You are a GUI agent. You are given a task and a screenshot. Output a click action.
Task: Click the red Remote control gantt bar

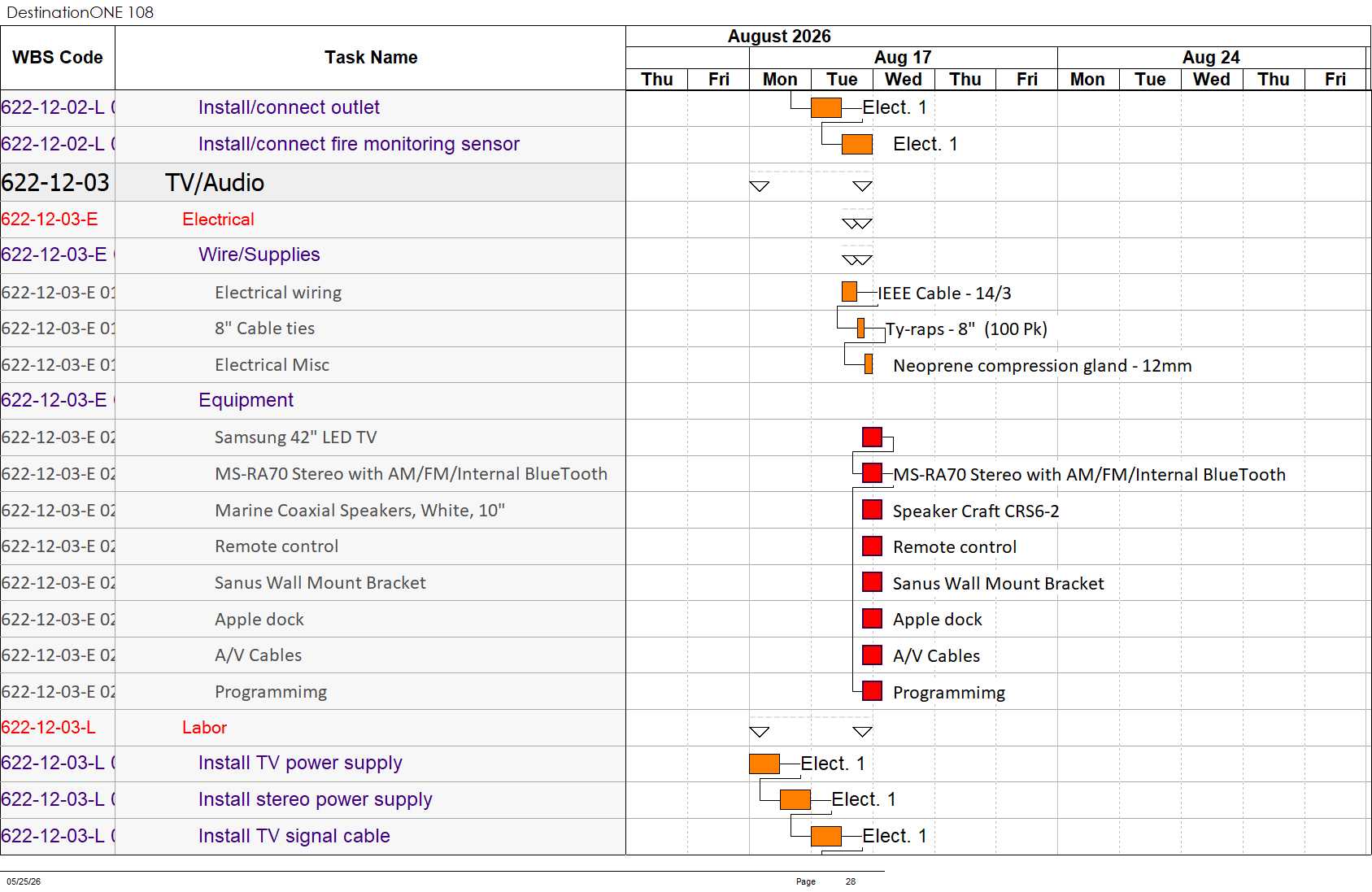[872, 546]
